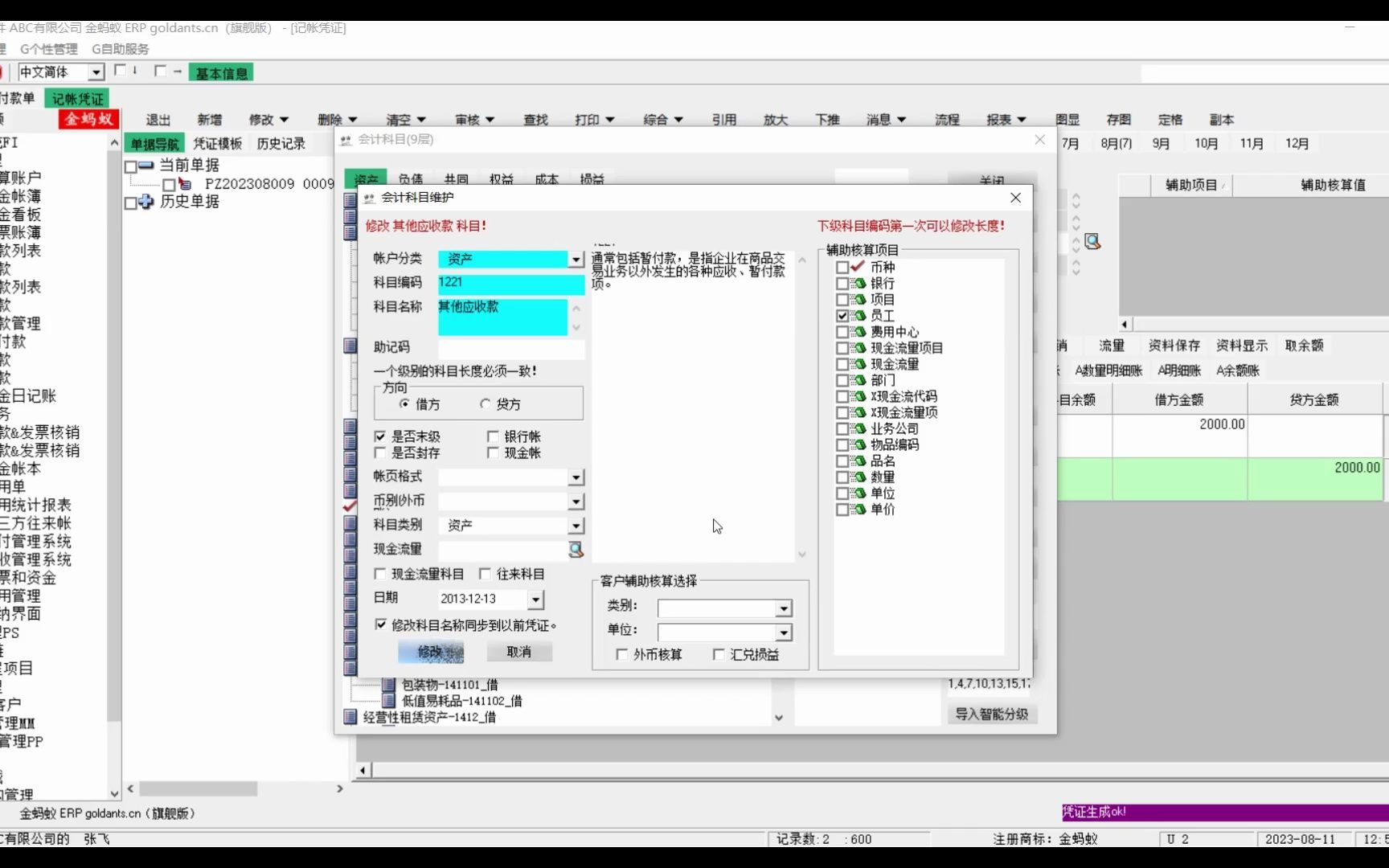Click the ledger icon beside 包装物-141101_借
Screen dimensions: 1389x868
click(388, 684)
